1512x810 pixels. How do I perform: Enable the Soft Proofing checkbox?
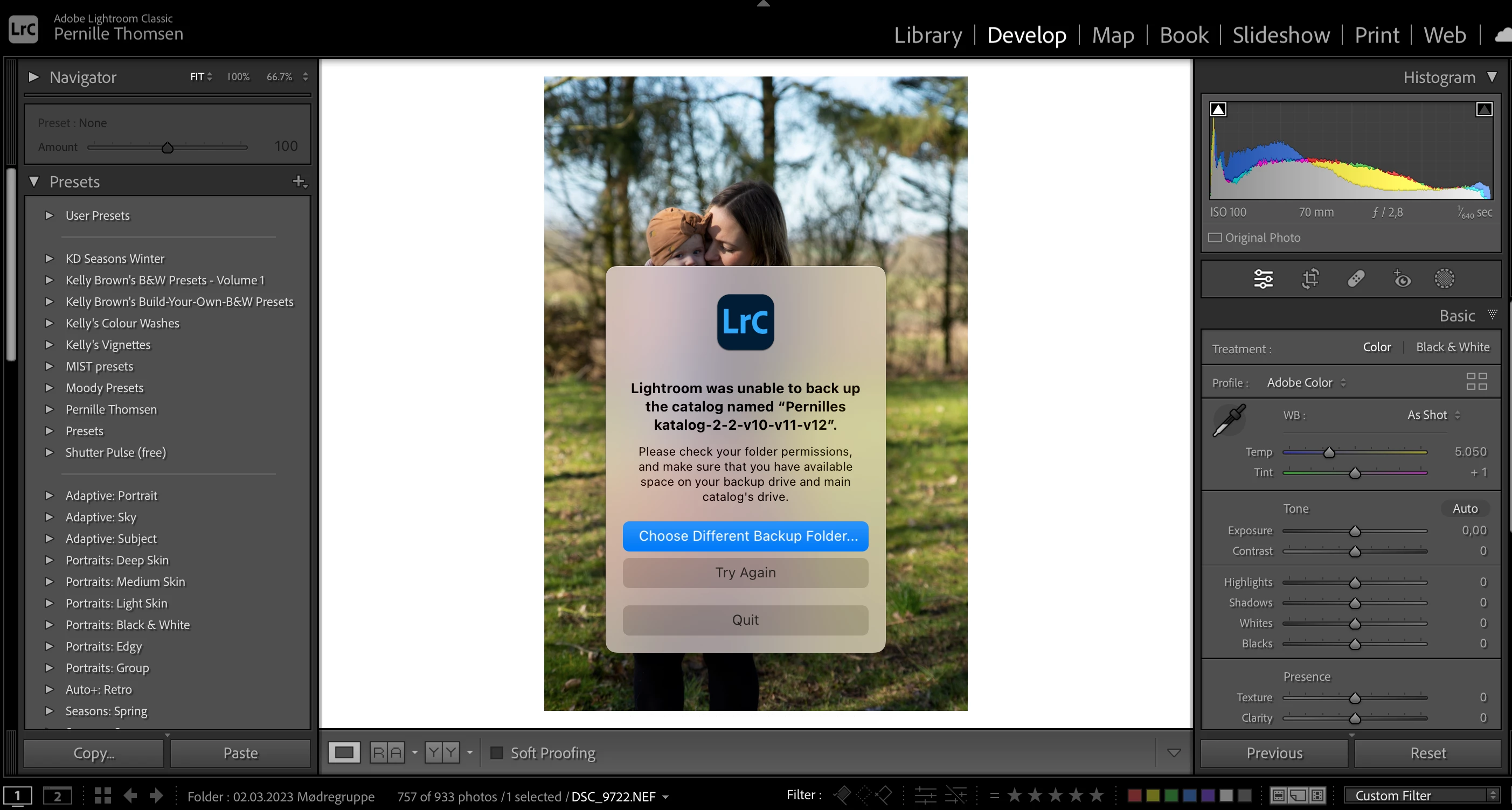coord(497,752)
